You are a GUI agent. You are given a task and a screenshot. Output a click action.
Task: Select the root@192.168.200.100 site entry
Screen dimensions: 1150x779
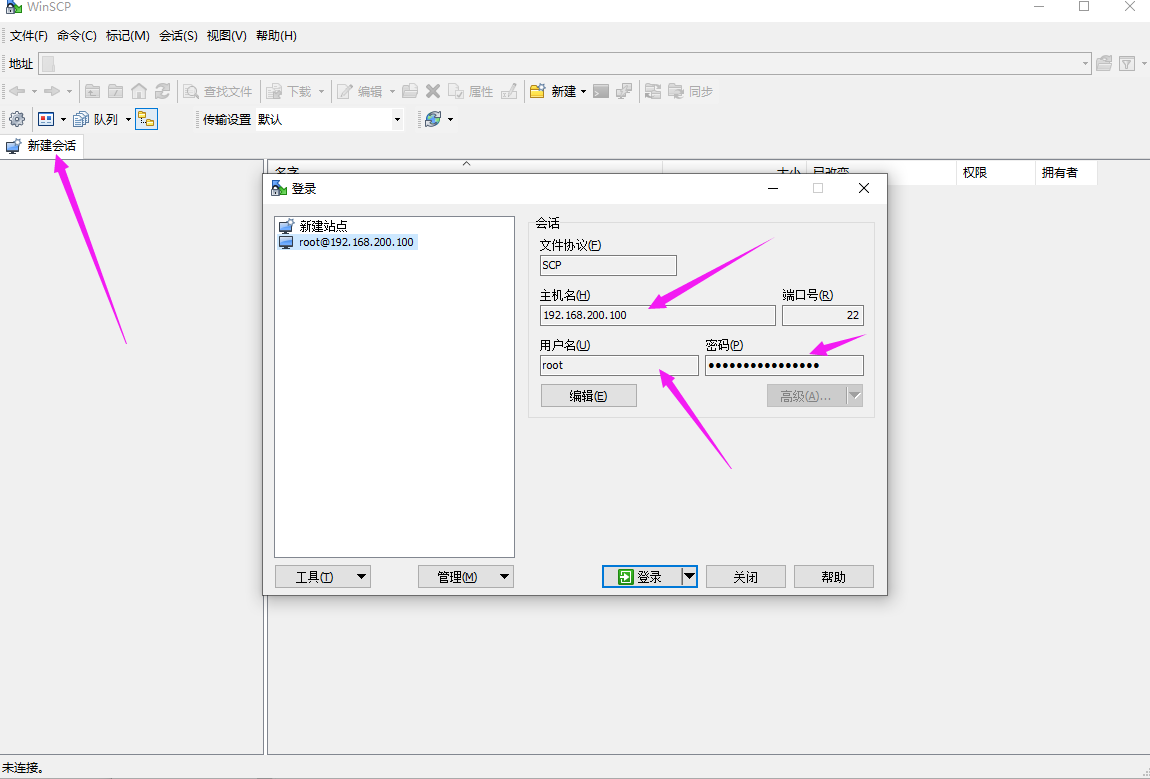point(347,242)
